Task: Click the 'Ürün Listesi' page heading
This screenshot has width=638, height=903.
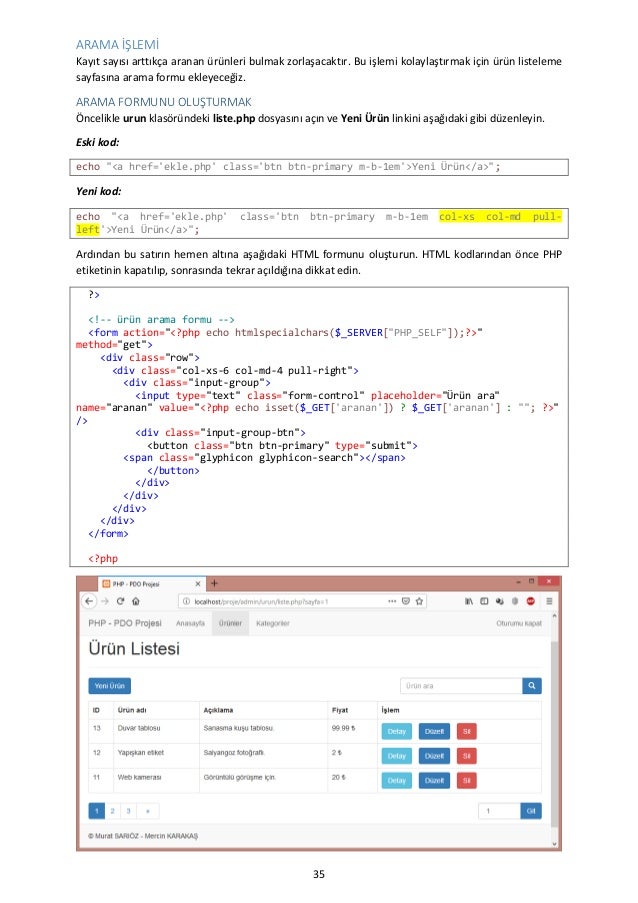Action: (x=134, y=648)
